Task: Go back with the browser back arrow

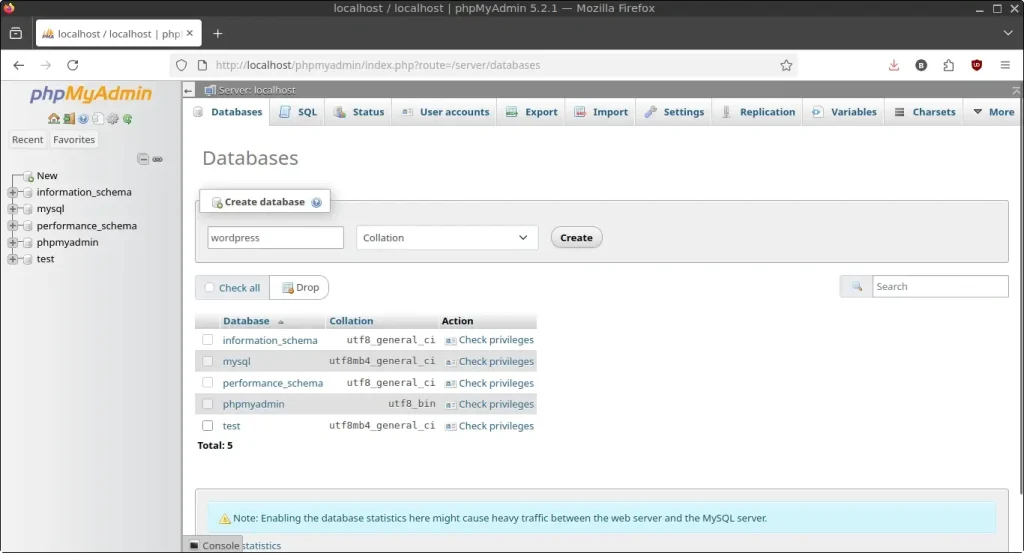Action: pos(18,65)
